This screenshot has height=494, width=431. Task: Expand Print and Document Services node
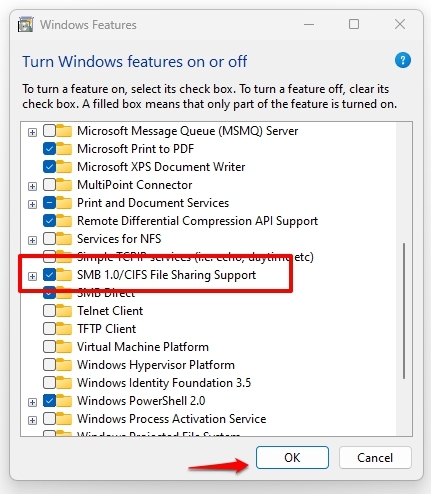click(32, 204)
